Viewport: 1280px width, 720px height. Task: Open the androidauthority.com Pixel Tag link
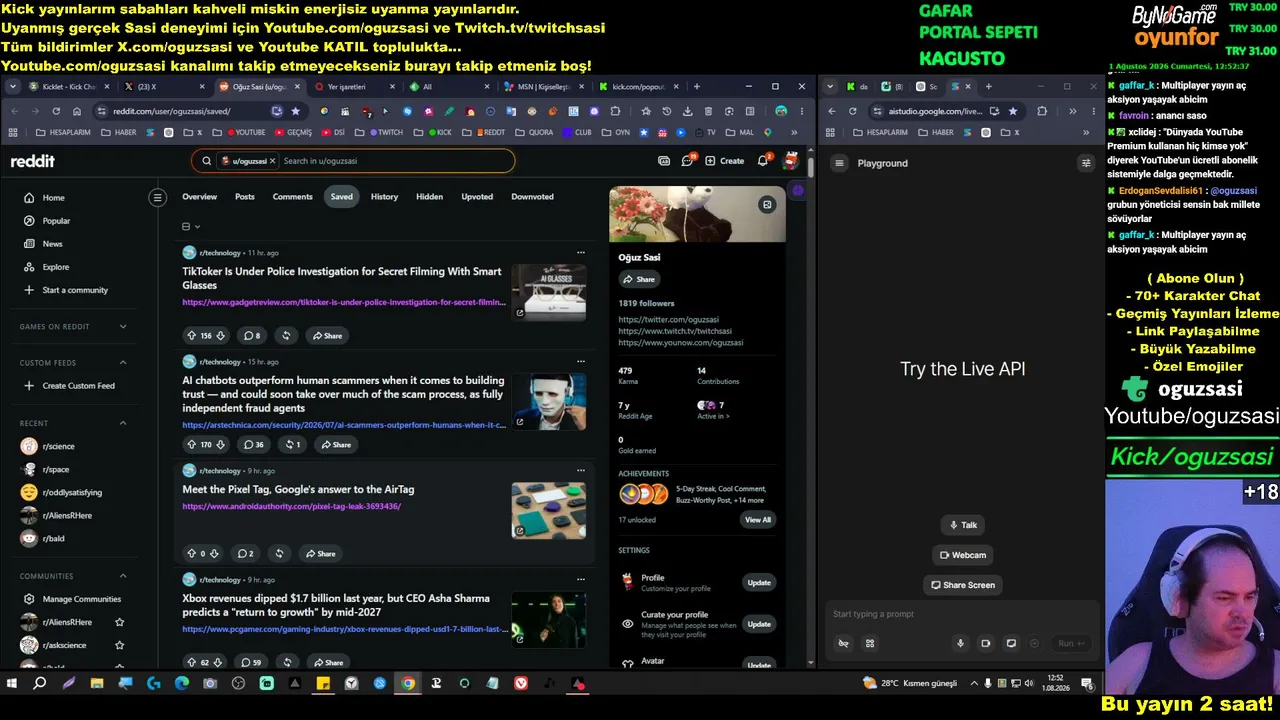tap(291, 506)
